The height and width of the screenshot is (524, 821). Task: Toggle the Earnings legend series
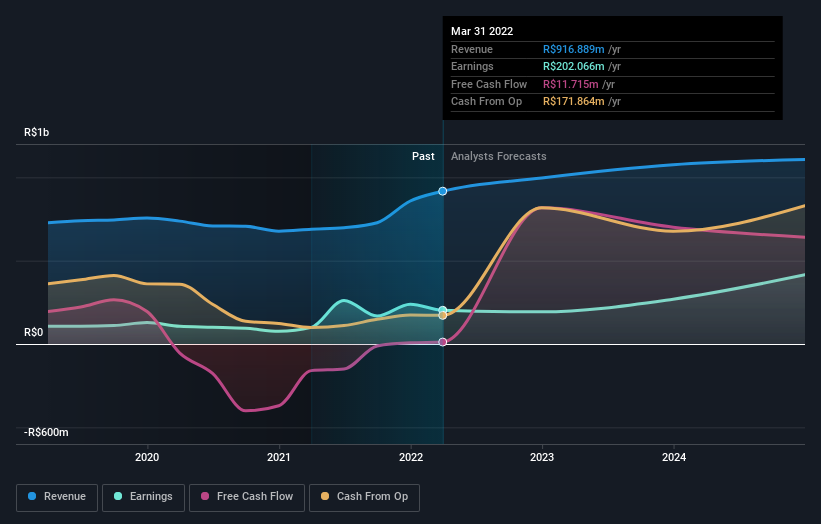tap(143, 497)
